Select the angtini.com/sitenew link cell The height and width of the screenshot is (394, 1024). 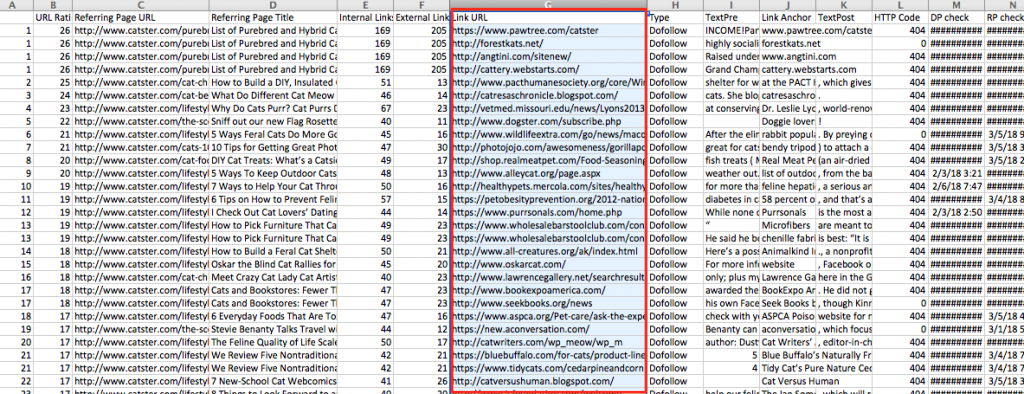(x=548, y=56)
